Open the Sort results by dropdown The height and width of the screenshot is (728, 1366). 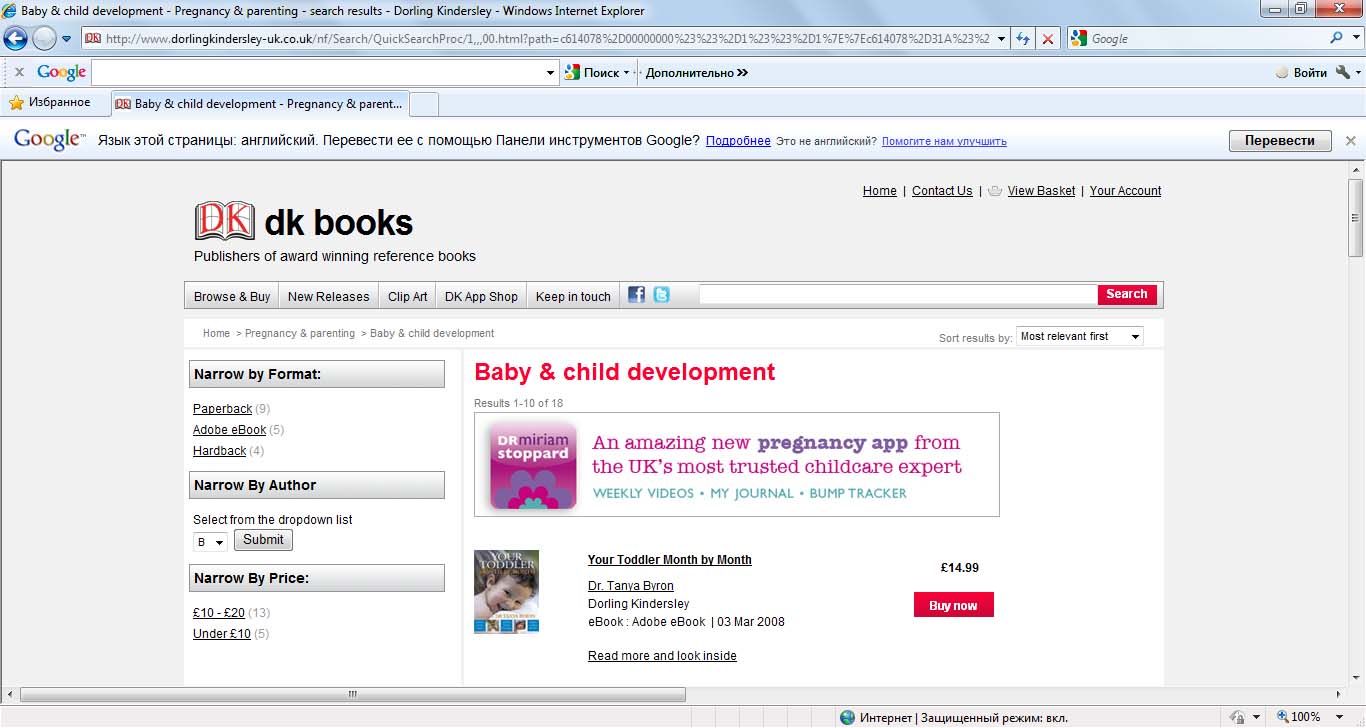click(x=1080, y=337)
